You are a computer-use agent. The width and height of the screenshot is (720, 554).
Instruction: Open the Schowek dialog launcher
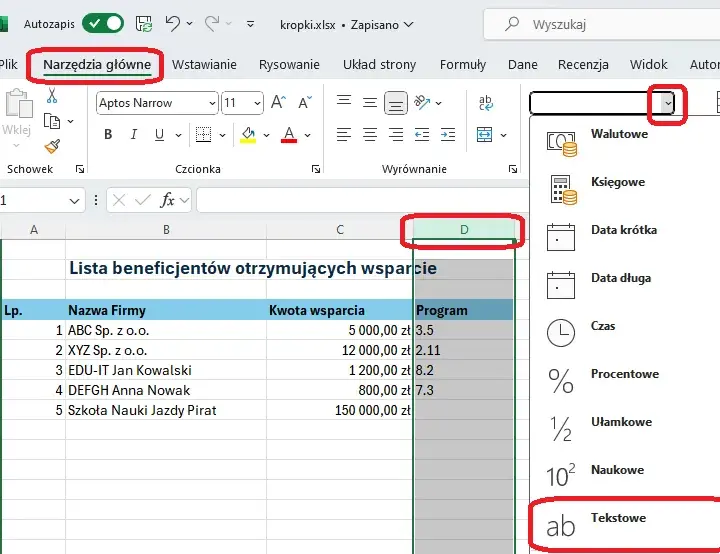(x=80, y=169)
